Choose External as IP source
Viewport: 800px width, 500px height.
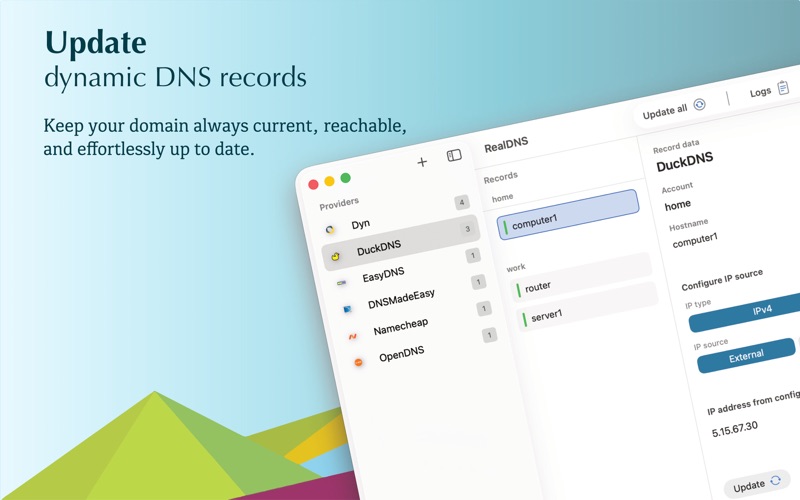(746, 356)
